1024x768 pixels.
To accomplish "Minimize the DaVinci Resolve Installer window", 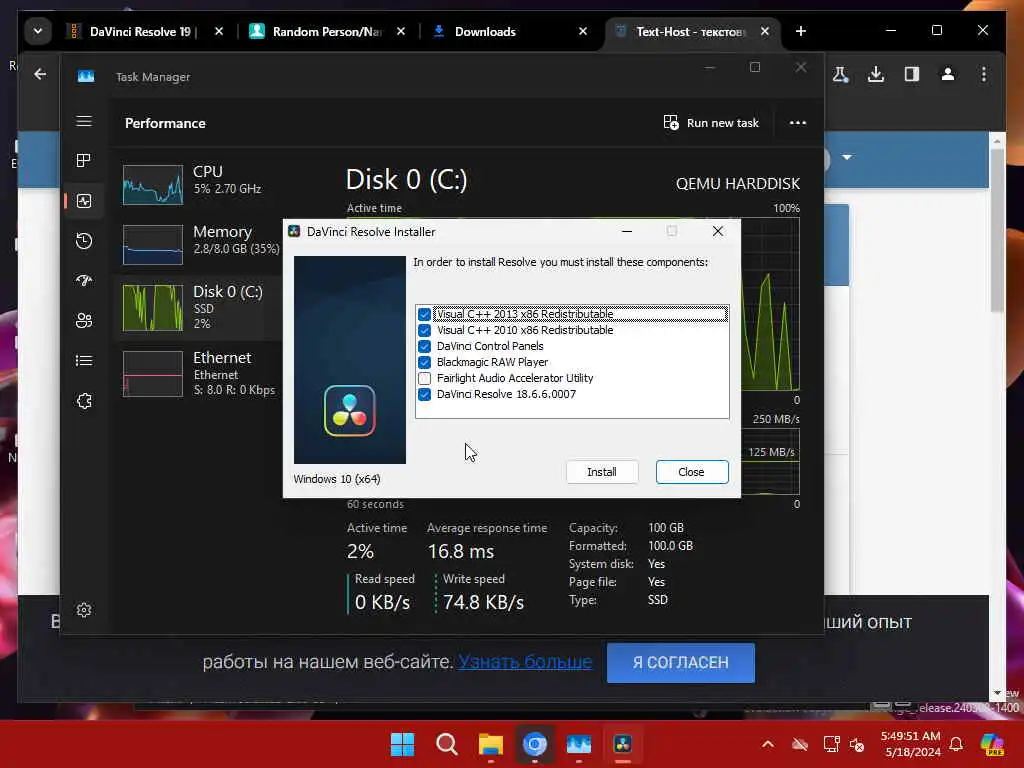I will point(627,231).
